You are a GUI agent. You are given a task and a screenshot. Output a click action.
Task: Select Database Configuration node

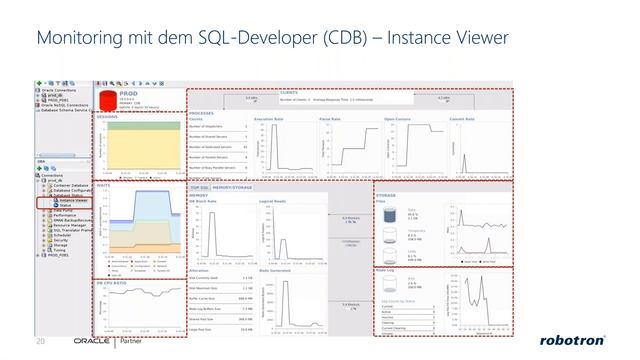(73, 190)
